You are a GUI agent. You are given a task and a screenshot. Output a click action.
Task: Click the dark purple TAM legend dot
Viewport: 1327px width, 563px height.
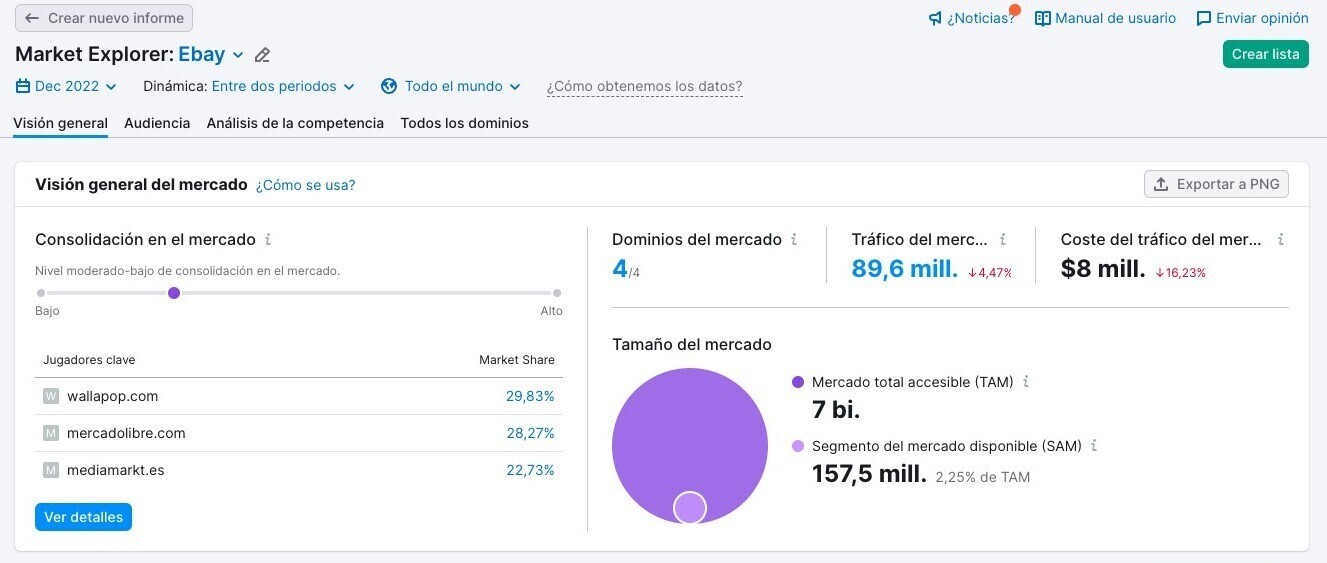tap(798, 382)
